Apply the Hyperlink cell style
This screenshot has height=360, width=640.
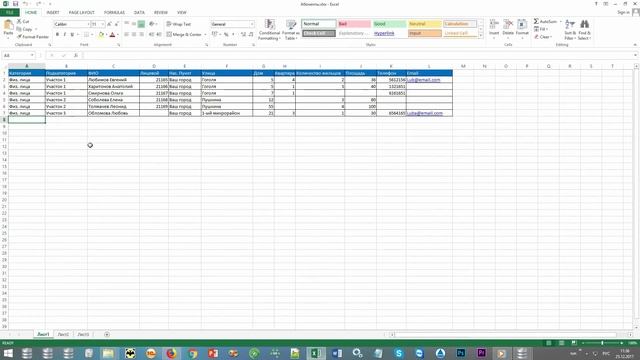(389, 33)
